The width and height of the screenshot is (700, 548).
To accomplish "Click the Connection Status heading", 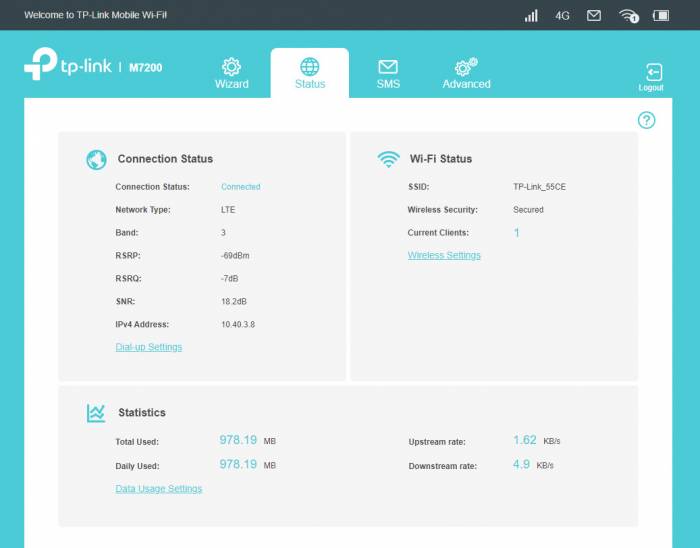I will (165, 159).
